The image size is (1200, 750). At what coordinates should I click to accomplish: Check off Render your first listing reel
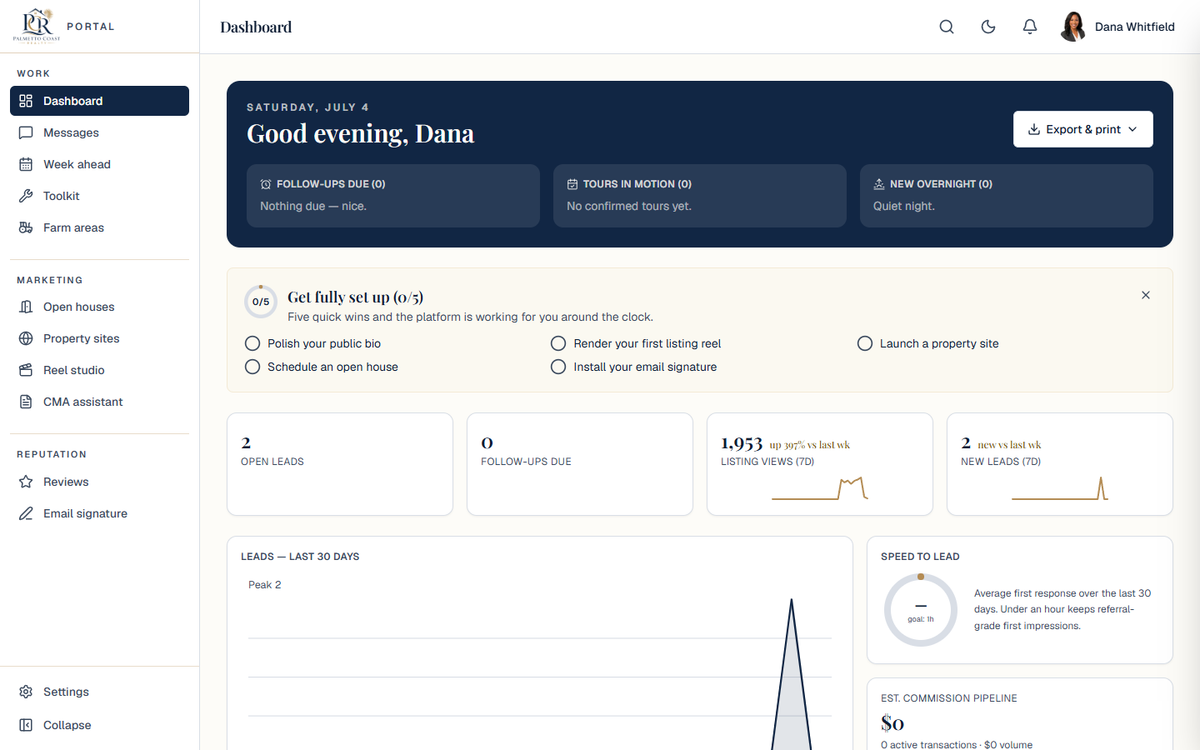point(559,343)
